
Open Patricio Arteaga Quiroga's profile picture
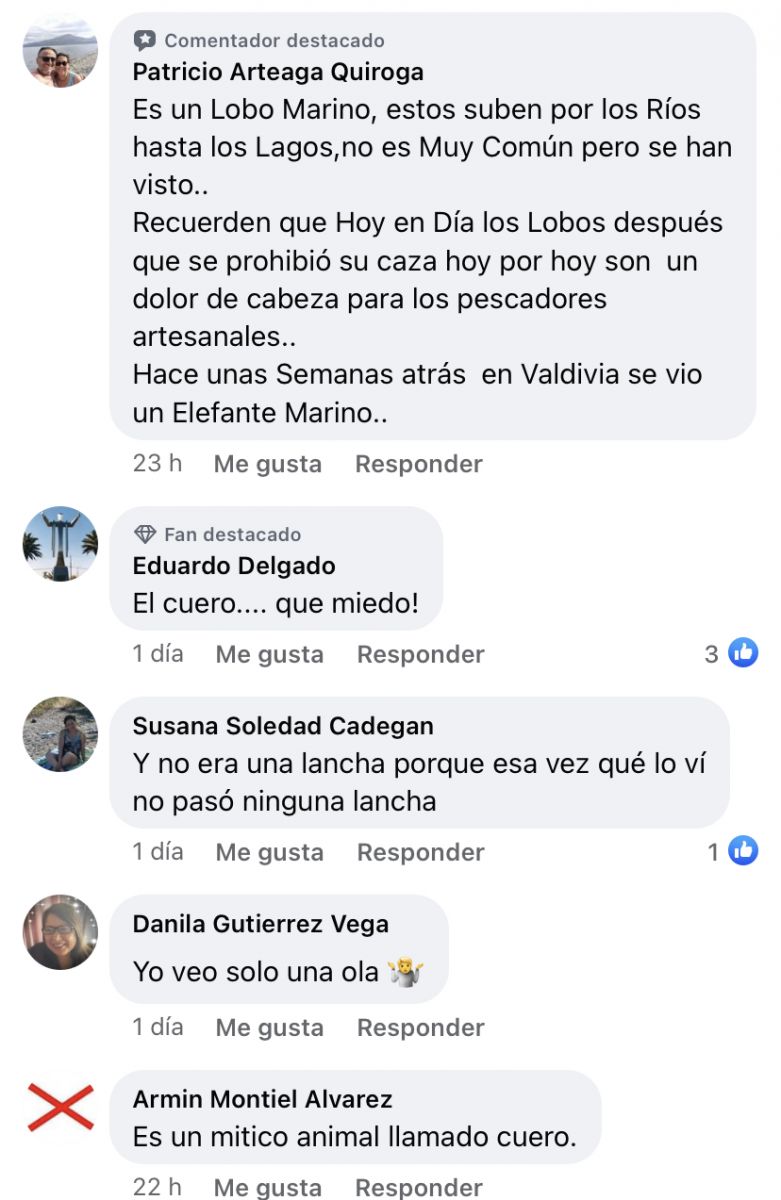[61, 51]
